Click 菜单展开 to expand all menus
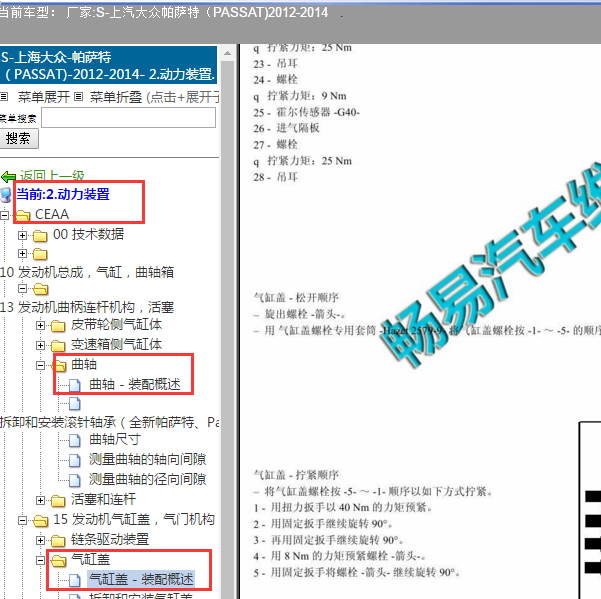Image resolution: width=601 pixels, height=599 pixels. tap(44, 97)
